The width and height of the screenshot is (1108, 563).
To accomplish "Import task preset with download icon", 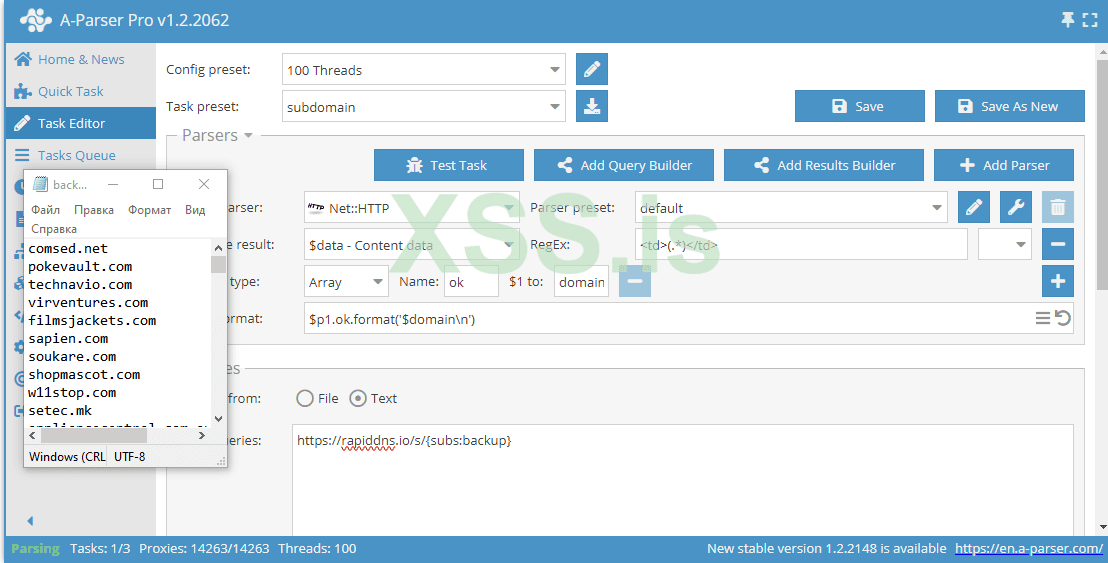I will tap(591, 106).
